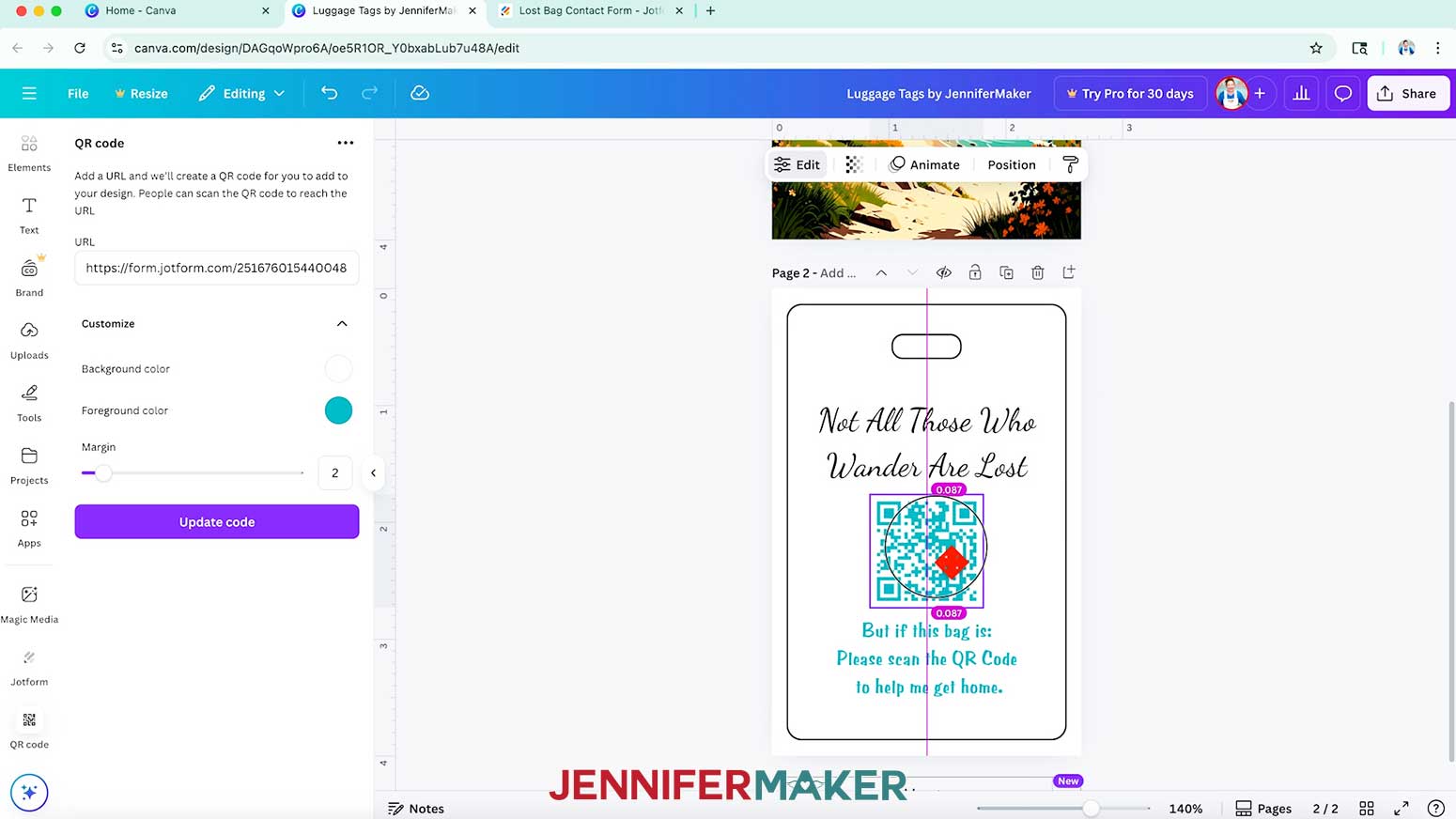Add collaborators with the plus icon
1456x819 pixels.
(x=1260, y=93)
